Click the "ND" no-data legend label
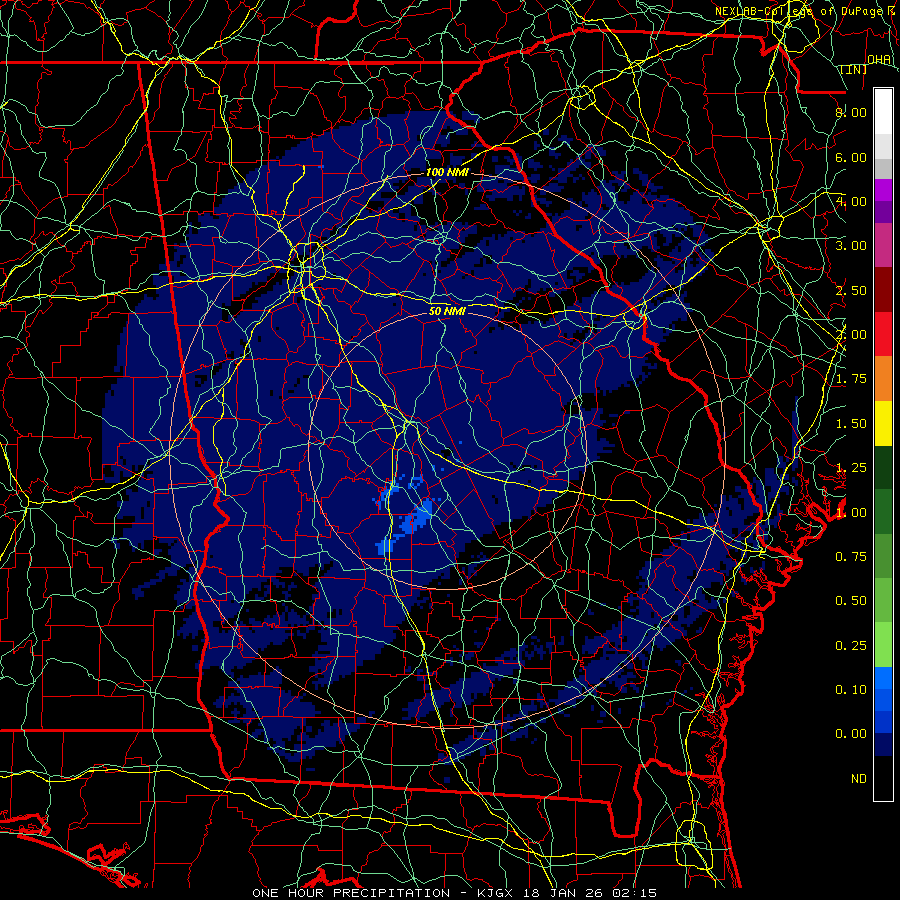This screenshot has width=900, height=900. [859, 779]
